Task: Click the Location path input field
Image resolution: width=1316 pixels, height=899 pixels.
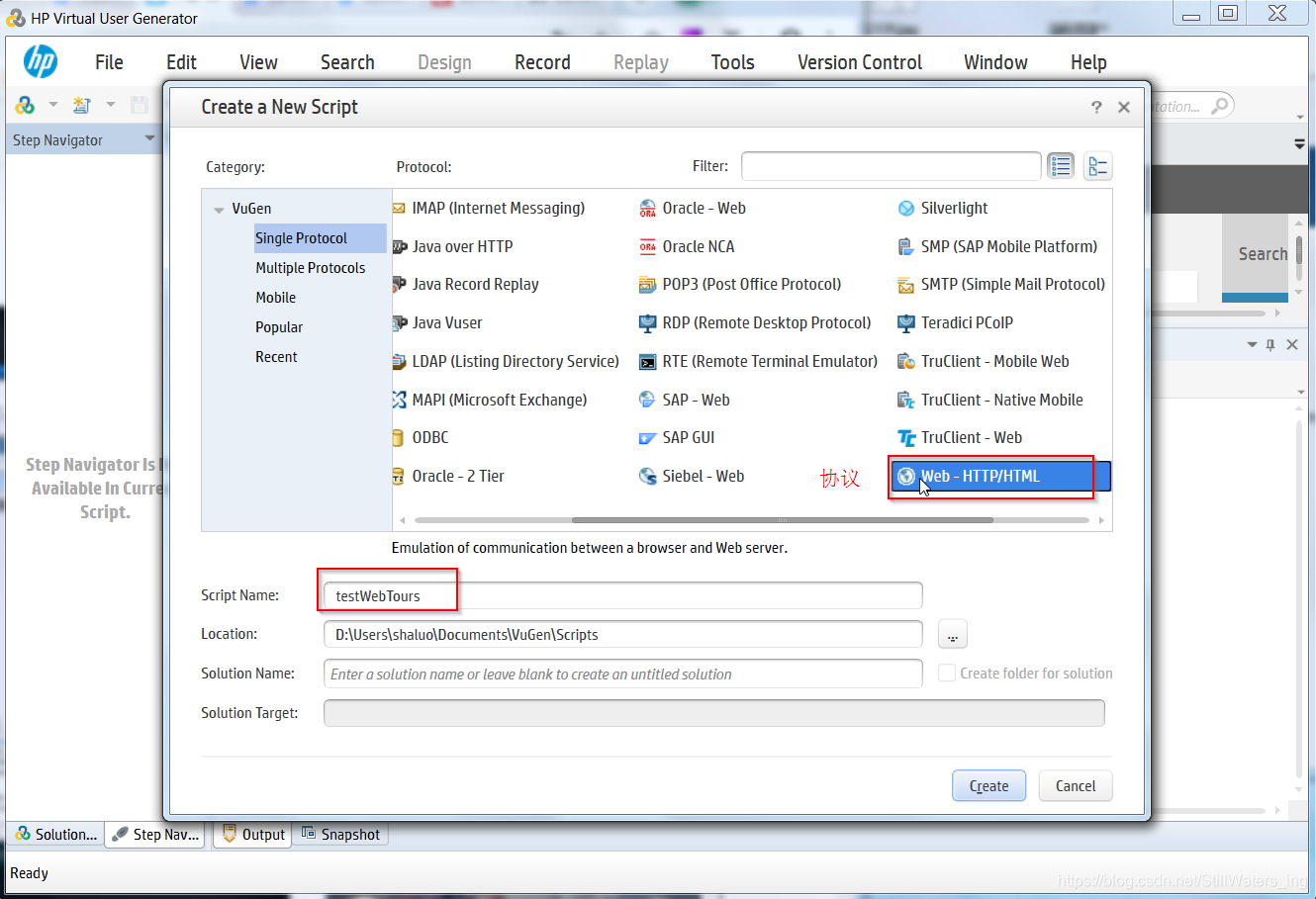Action: (623, 634)
